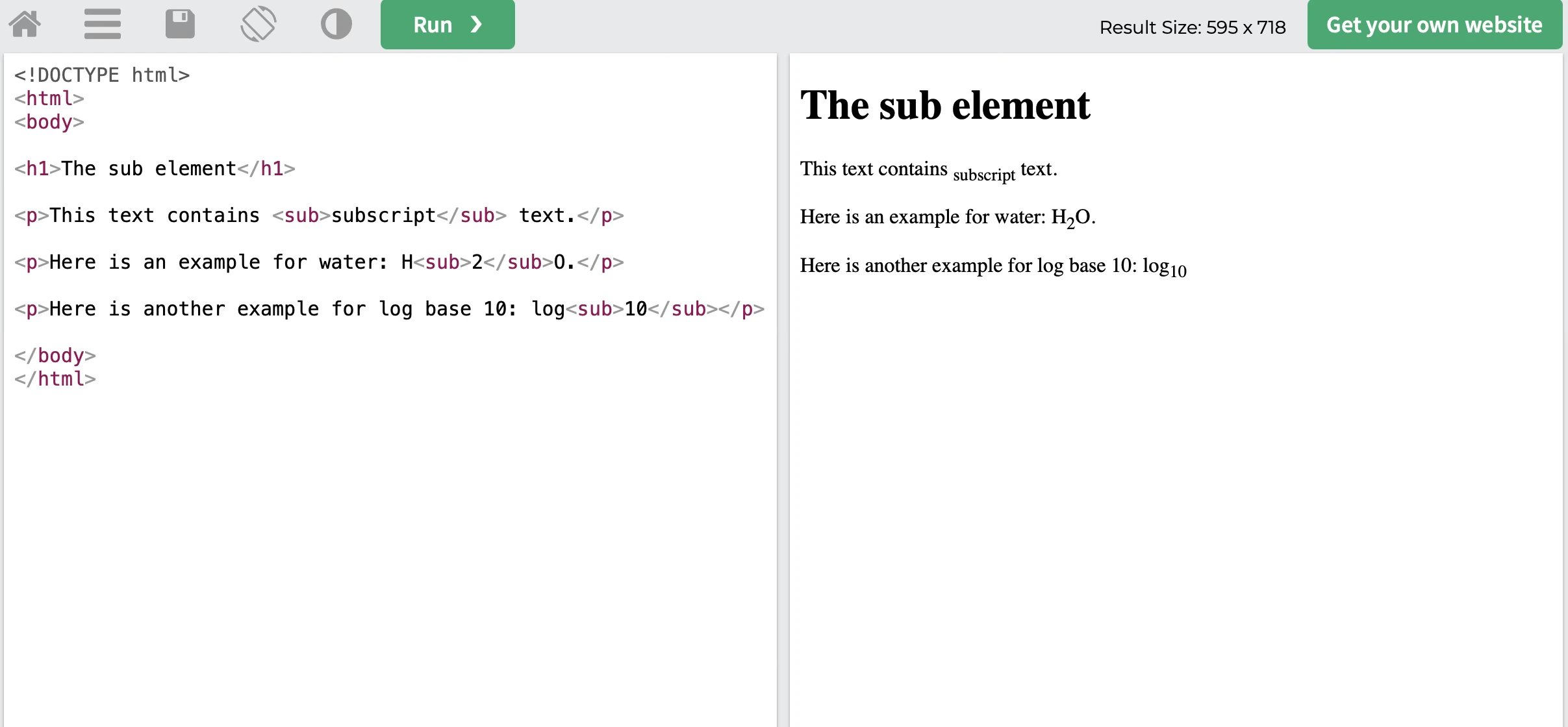
Task: Go to the W3Schools home icon
Action: click(x=25, y=25)
